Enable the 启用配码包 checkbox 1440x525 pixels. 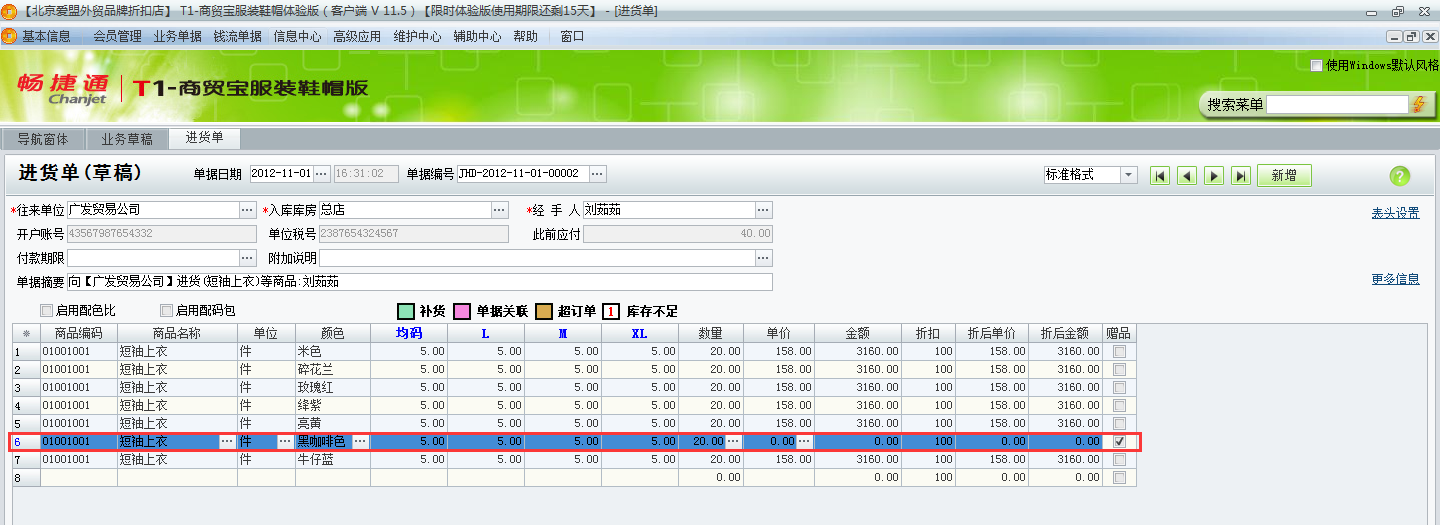[166, 311]
